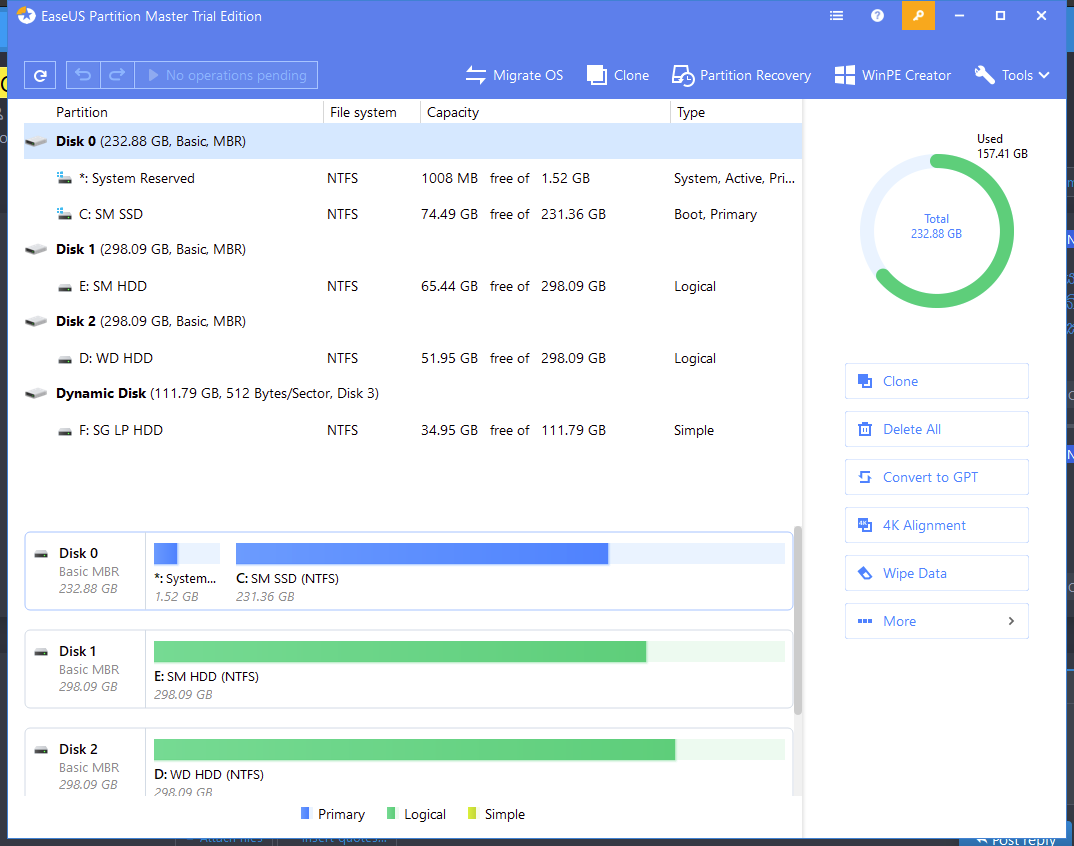Select the C: SM SSD partition row
The height and width of the screenshot is (846, 1074).
coord(413,214)
